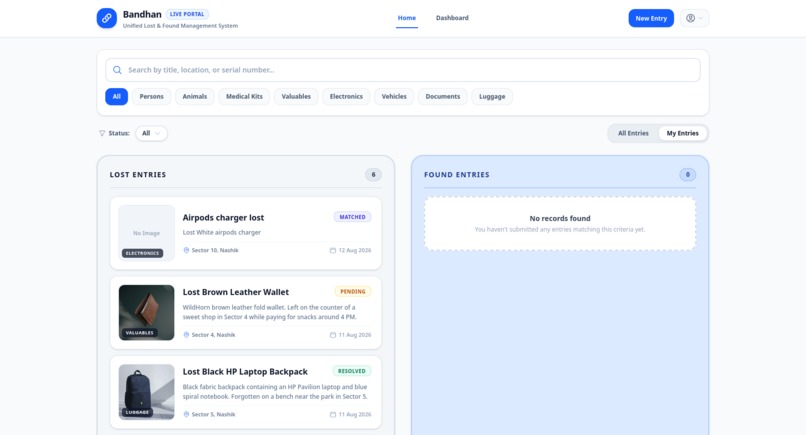This screenshot has width=806, height=435.
Task: Click the Sector 4, Nashik location text
Action: tap(213, 335)
